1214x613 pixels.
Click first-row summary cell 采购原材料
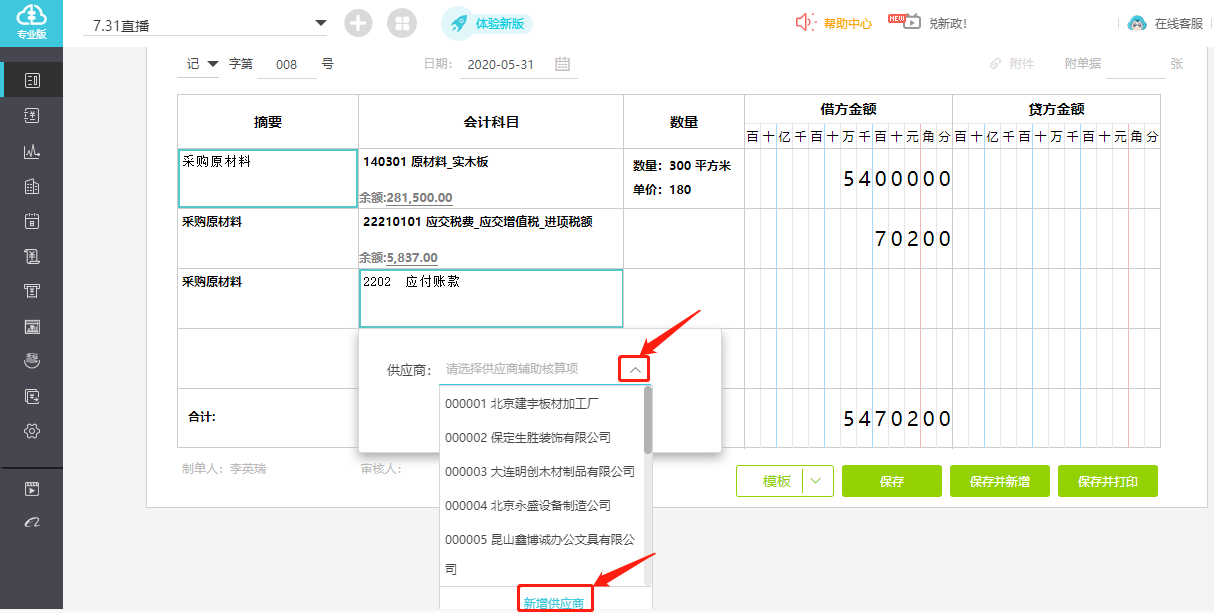point(268,178)
